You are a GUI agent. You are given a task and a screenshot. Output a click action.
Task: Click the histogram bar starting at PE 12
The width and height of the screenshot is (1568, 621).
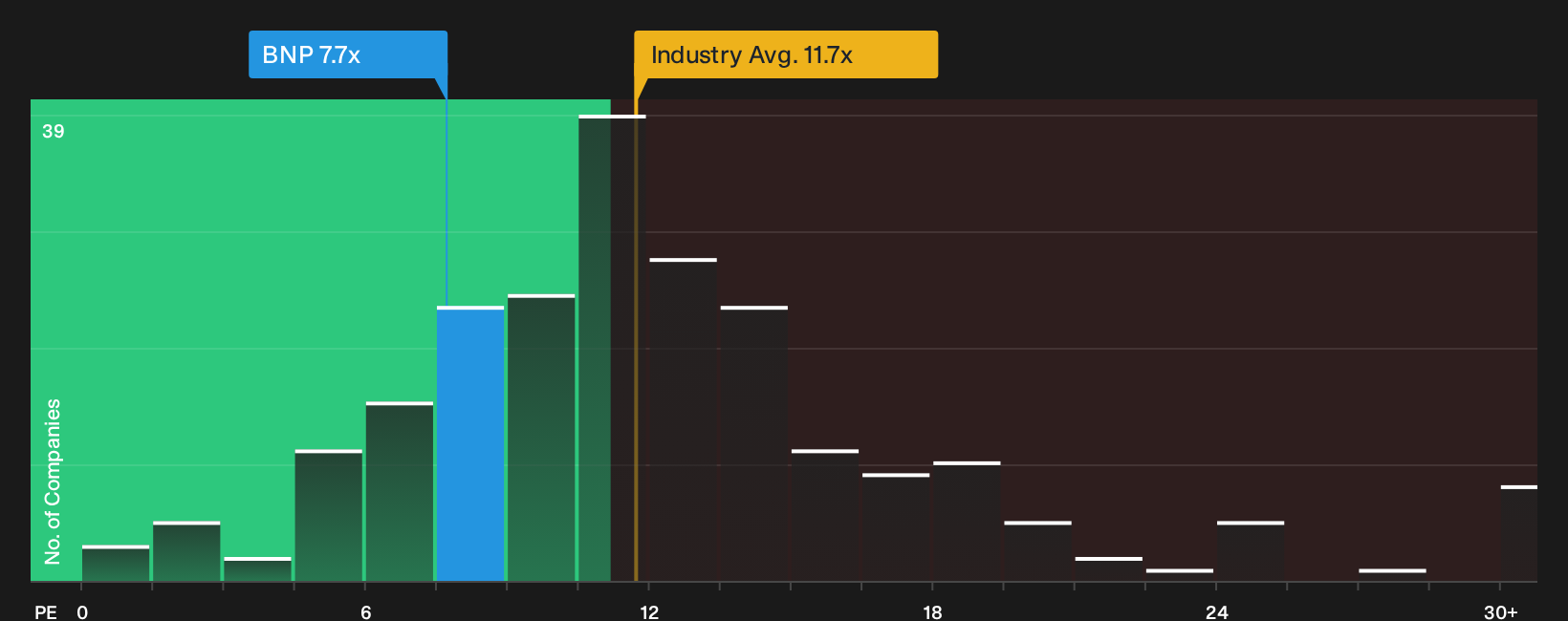pyautogui.click(x=683, y=419)
